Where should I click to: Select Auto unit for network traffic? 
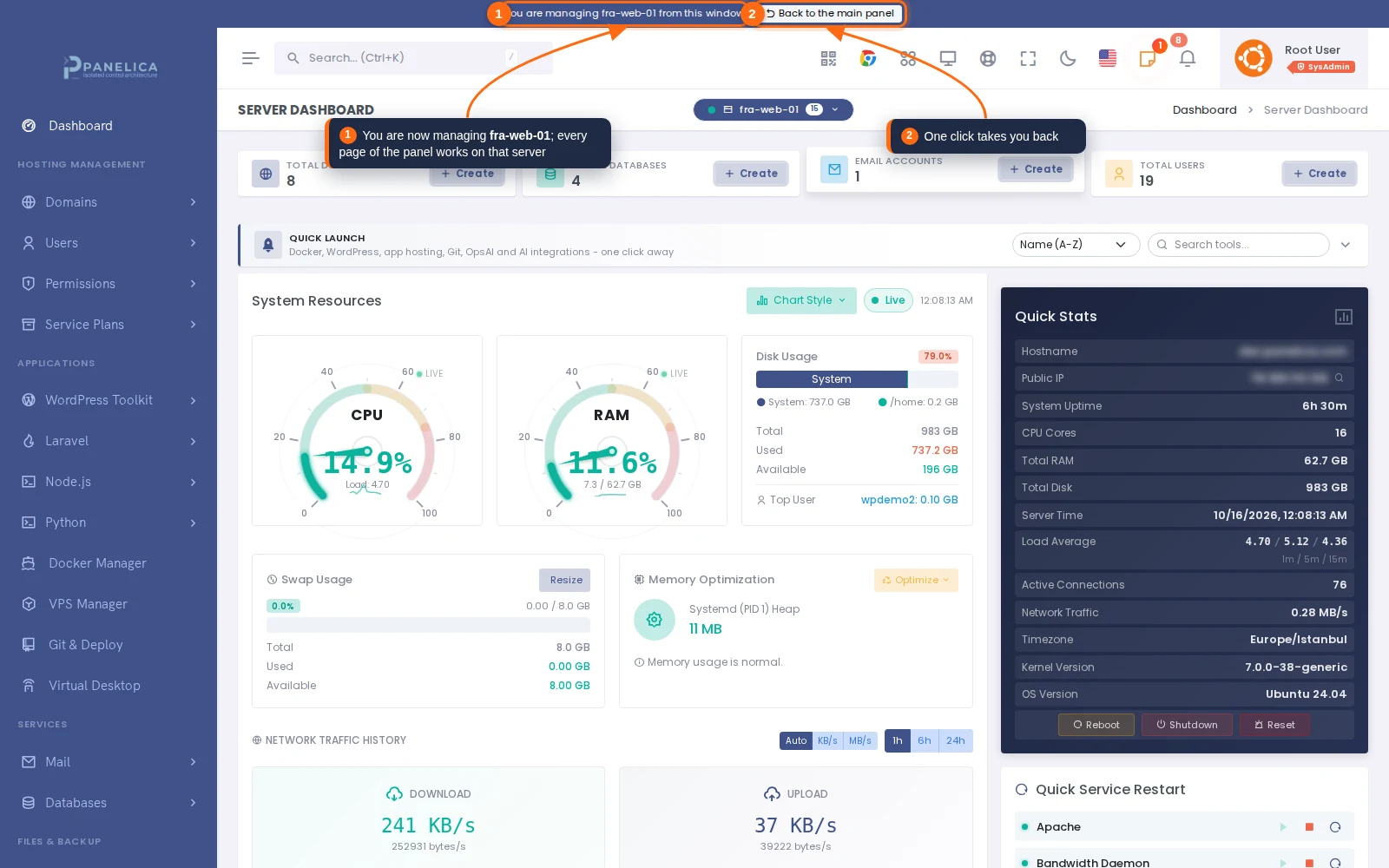click(x=796, y=740)
